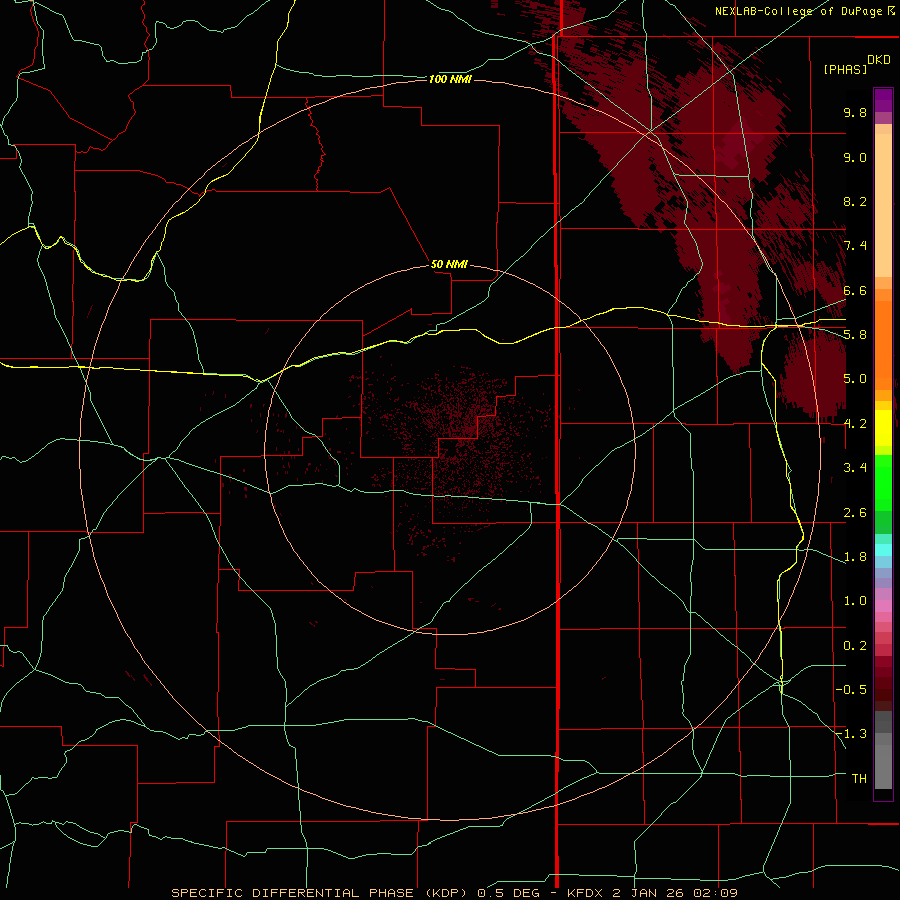Click the 0.2 value on the scale
Image resolution: width=900 pixels, height=900 pixels.
[855, 646]
